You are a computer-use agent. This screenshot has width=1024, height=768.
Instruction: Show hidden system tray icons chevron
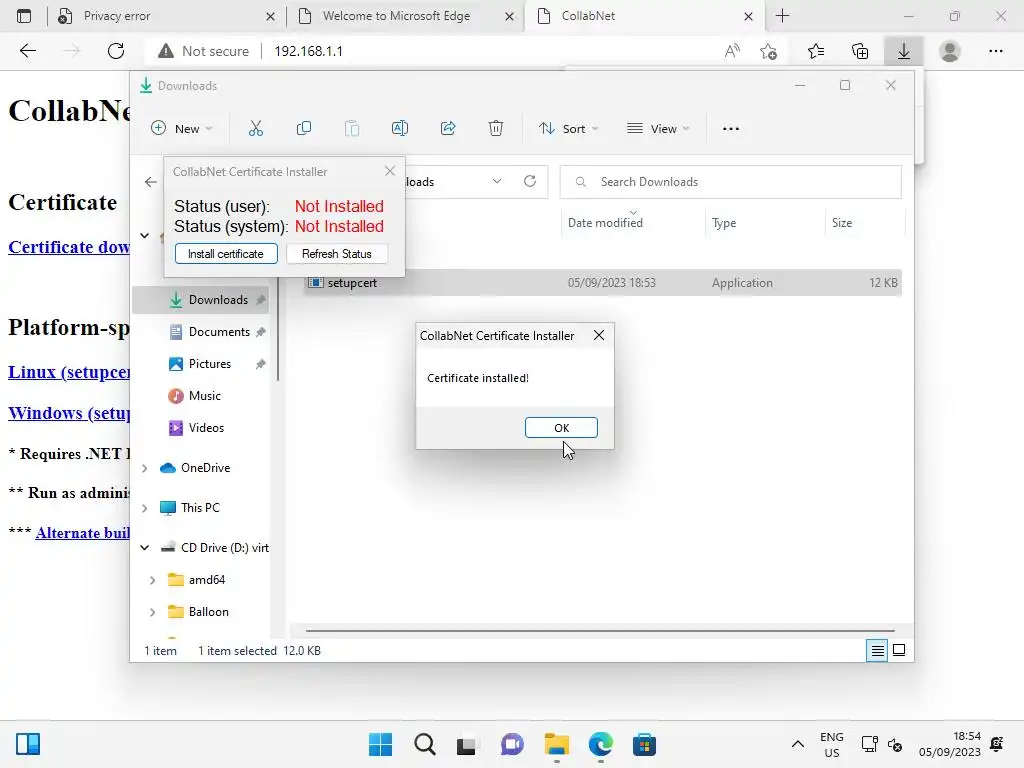[797, 744]
